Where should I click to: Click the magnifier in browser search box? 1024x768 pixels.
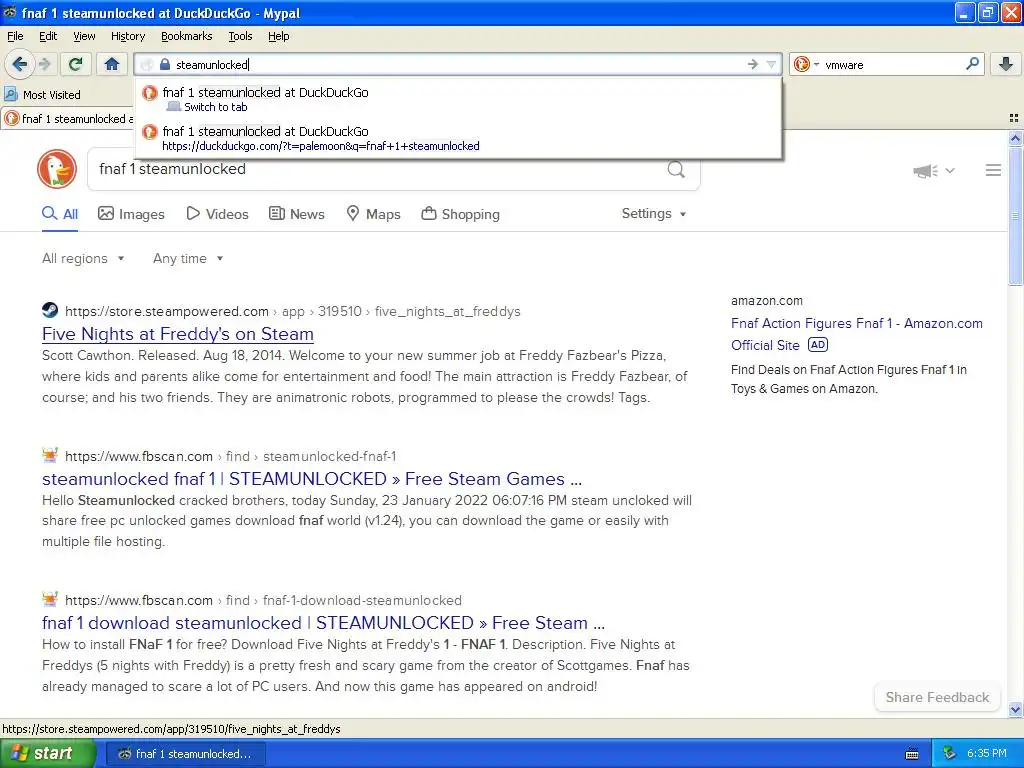tap(972, 63)
